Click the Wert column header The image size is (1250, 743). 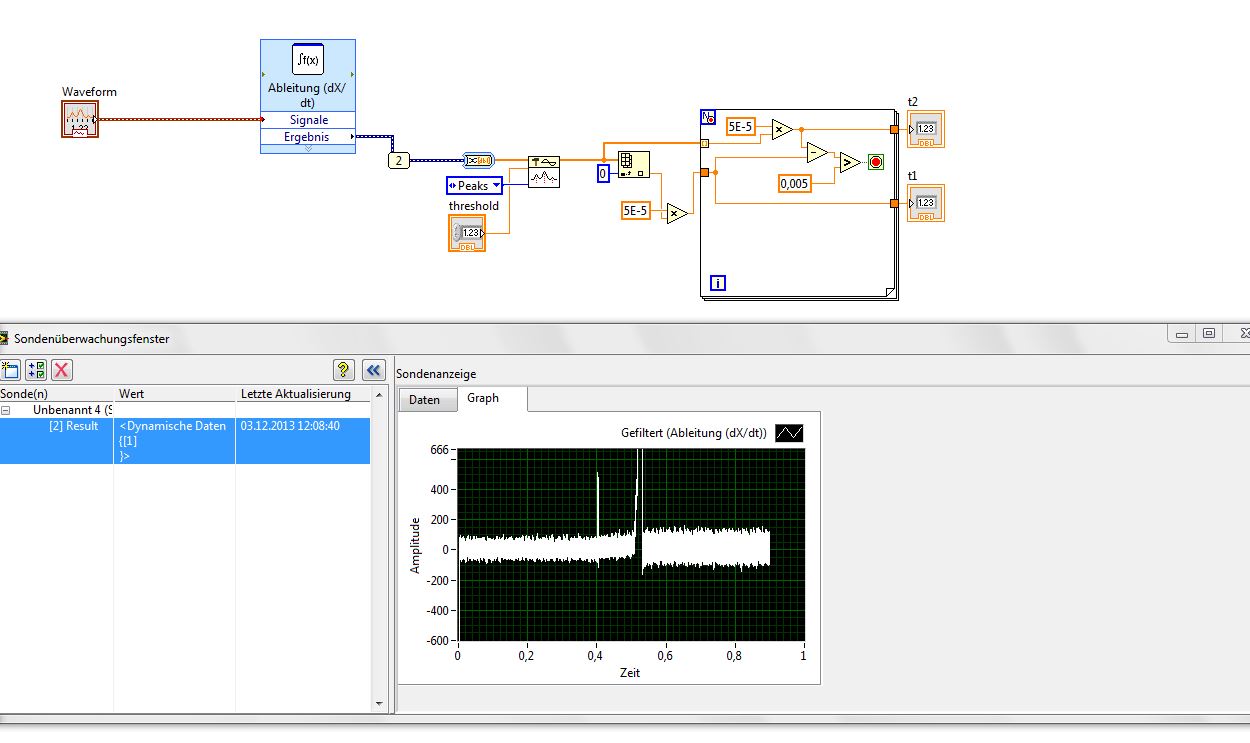[x=132, y=394]
